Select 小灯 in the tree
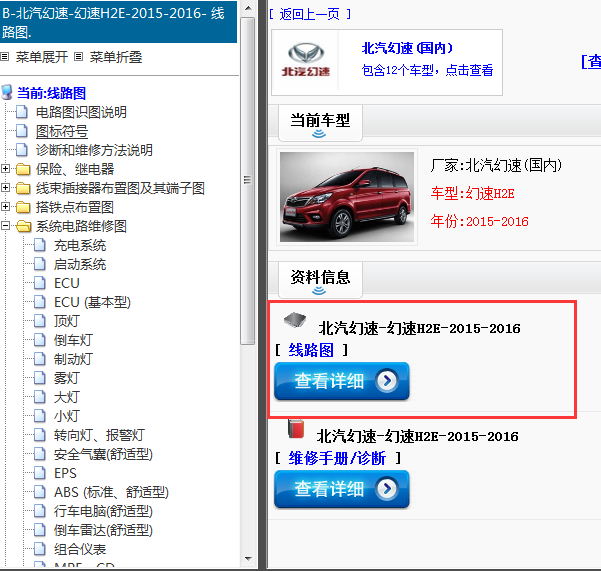The image size is (601, 571). (x=67, y=416)
